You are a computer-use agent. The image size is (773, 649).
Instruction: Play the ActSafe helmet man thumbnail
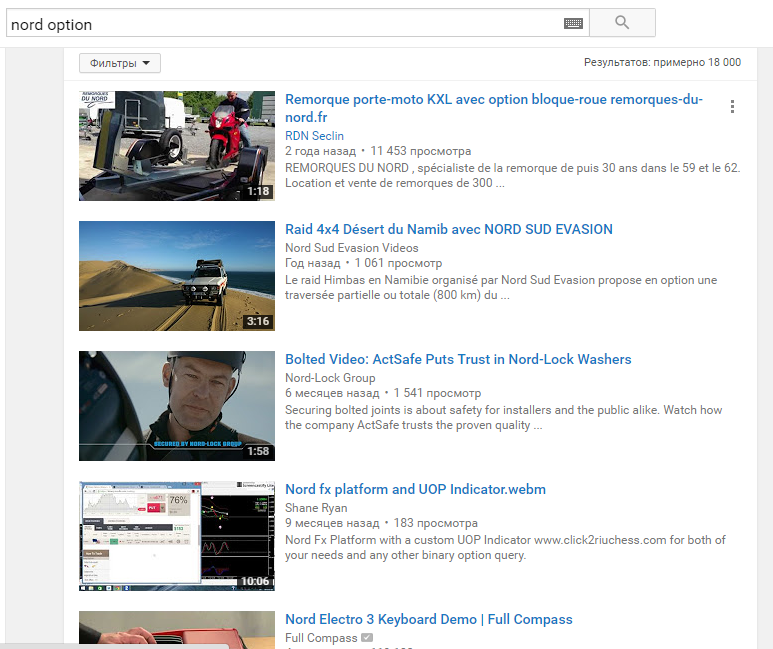(x=176, y=406)
